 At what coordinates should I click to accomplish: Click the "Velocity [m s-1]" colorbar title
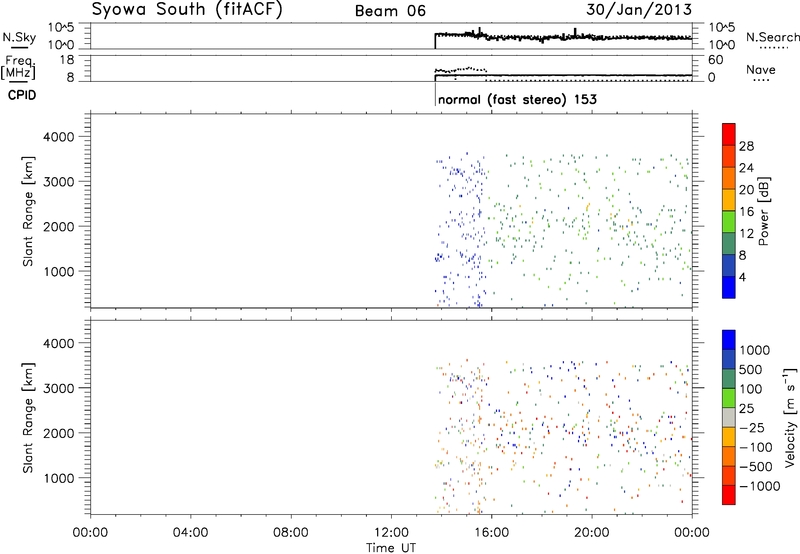(x=790, y=417)
